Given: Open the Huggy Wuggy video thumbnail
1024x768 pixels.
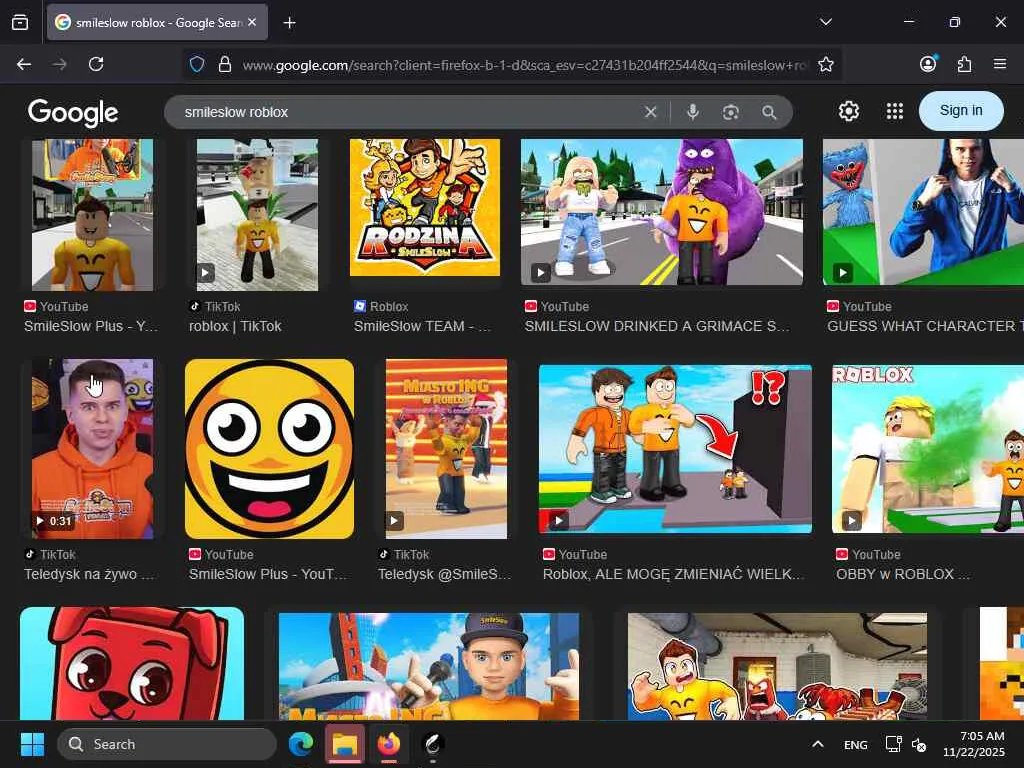Looking at the screenshot, I should click(923, 212).
